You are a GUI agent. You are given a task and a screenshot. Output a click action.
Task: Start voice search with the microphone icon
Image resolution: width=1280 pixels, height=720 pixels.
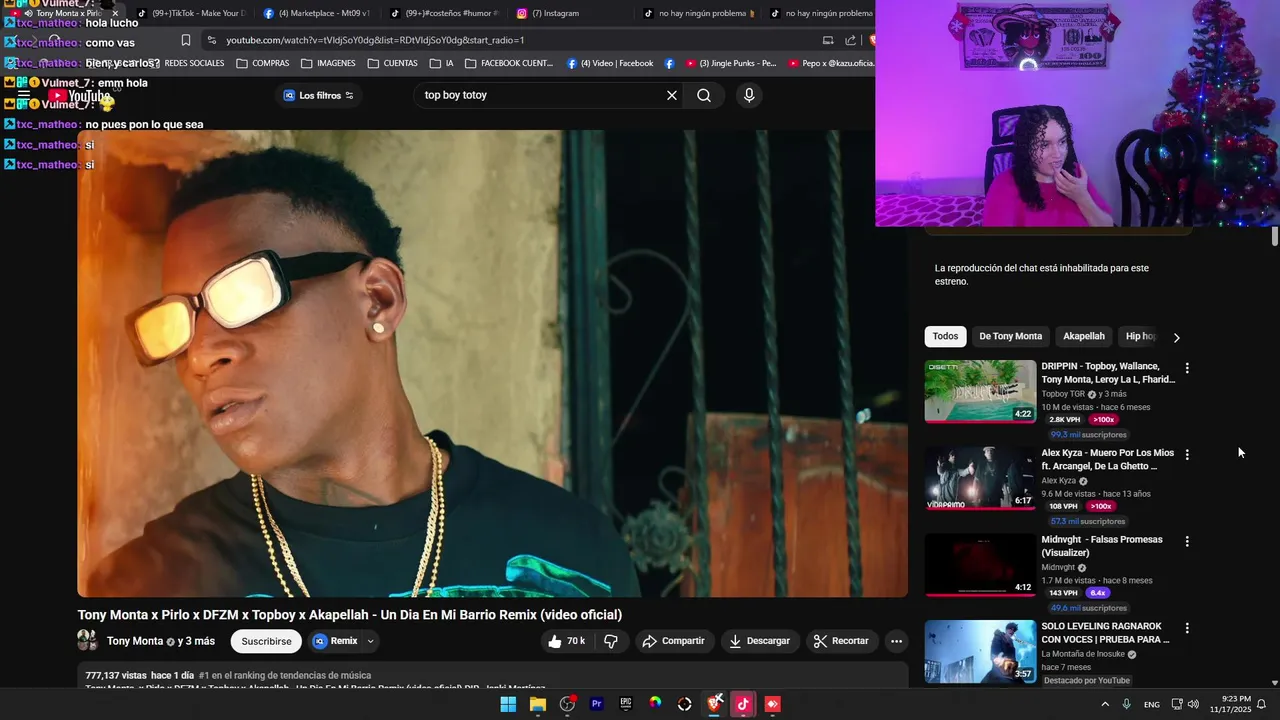click(x=749, y=95)
